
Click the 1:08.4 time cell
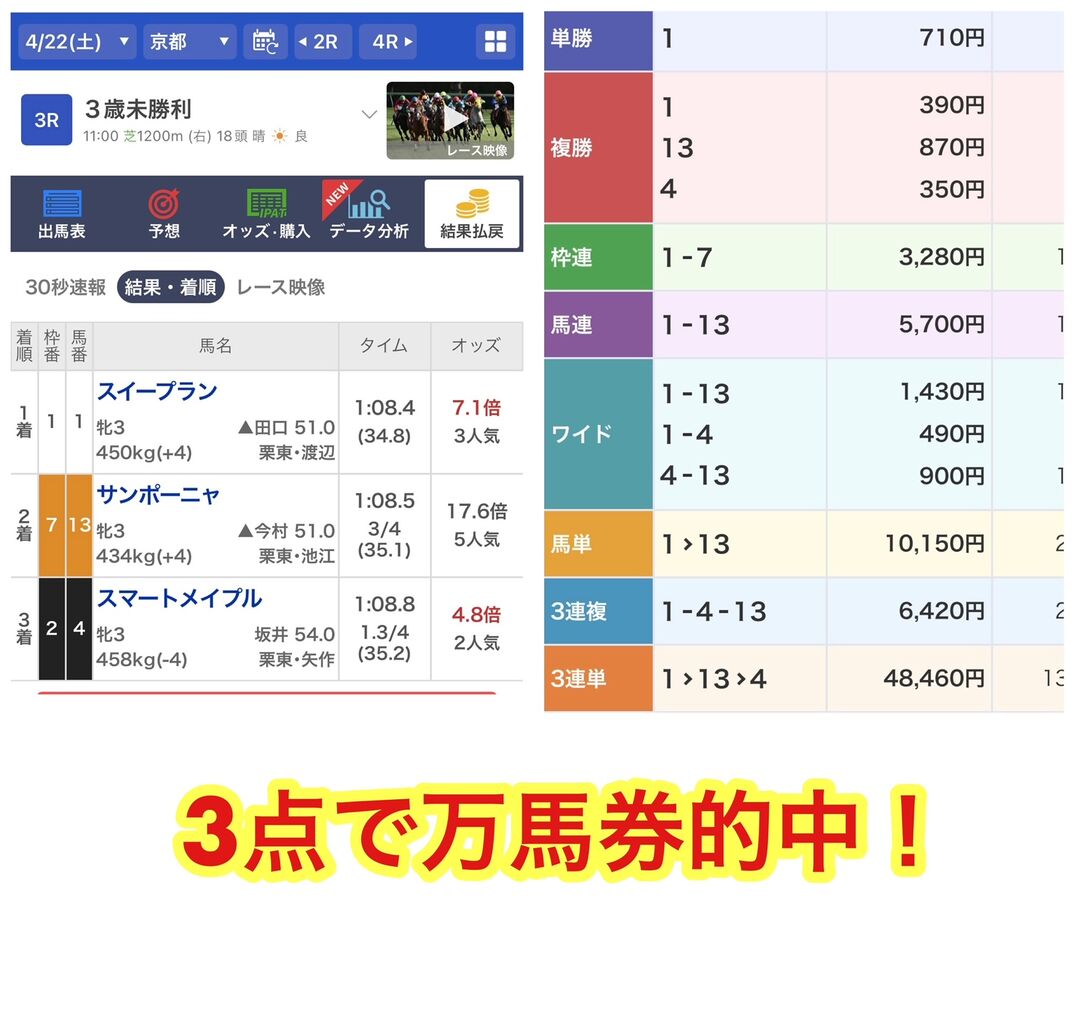385,422
